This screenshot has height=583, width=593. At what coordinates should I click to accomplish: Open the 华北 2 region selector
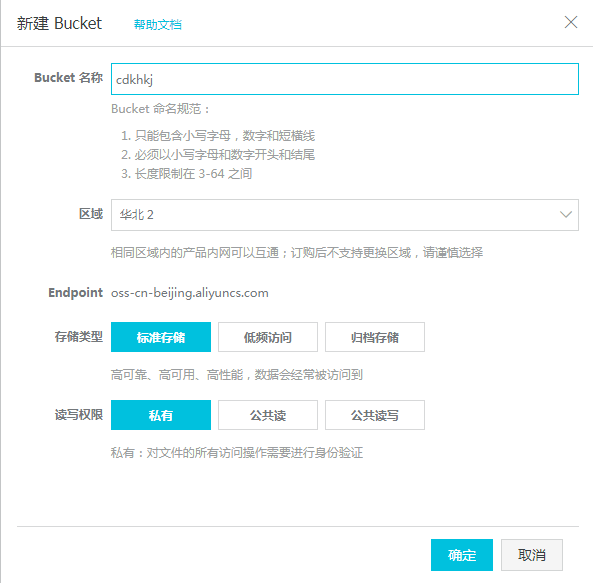click(x=345, y=215)
